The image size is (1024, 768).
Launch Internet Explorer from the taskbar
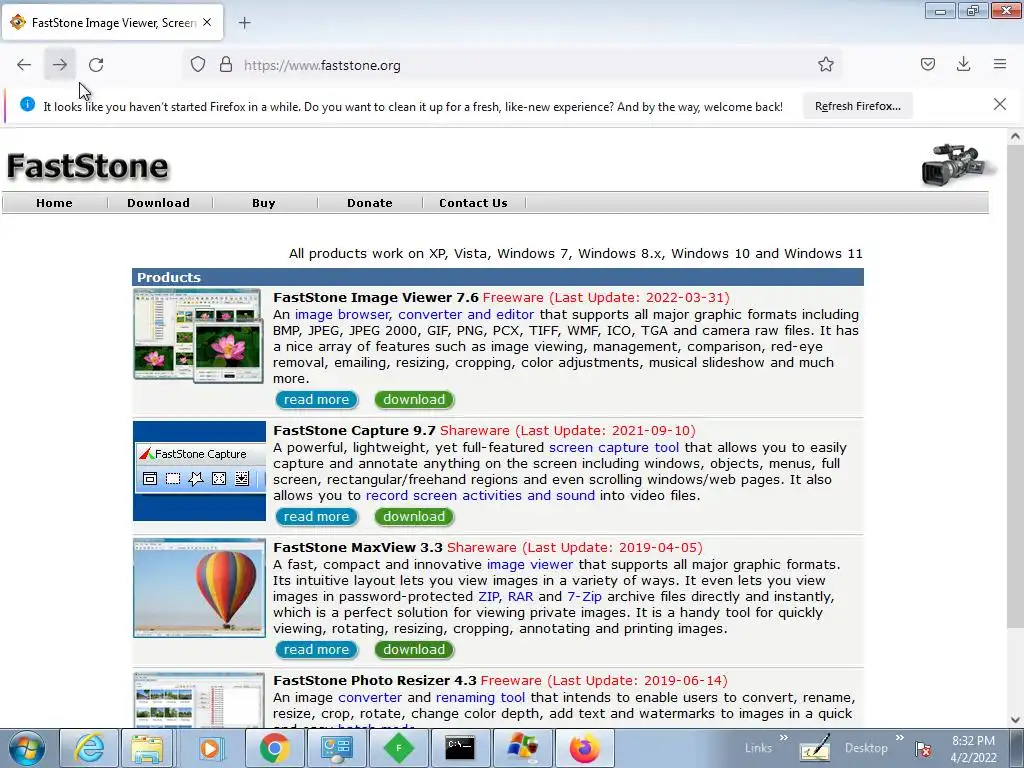click(89, 748)
